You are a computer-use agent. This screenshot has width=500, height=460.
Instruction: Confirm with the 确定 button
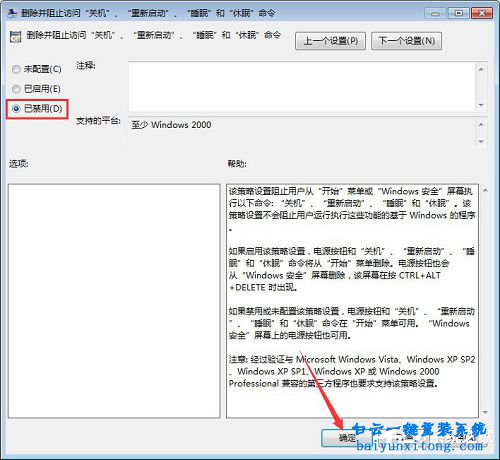click(347, 438)
